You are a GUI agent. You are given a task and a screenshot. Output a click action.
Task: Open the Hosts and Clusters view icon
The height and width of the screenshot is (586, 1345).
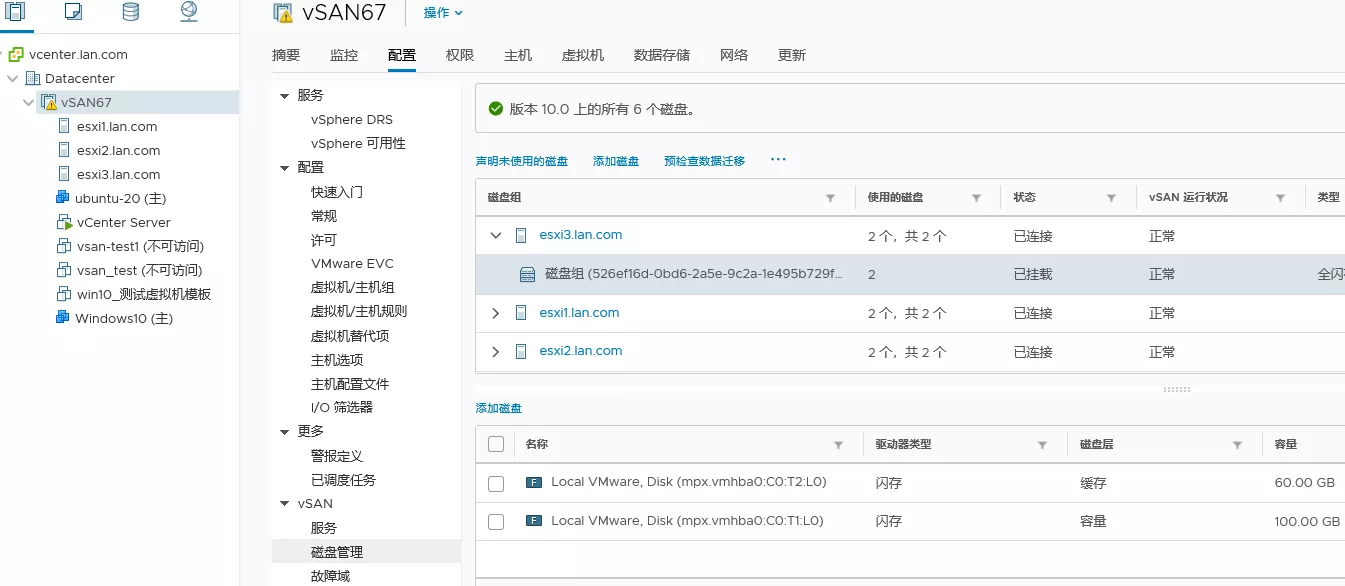15,12
